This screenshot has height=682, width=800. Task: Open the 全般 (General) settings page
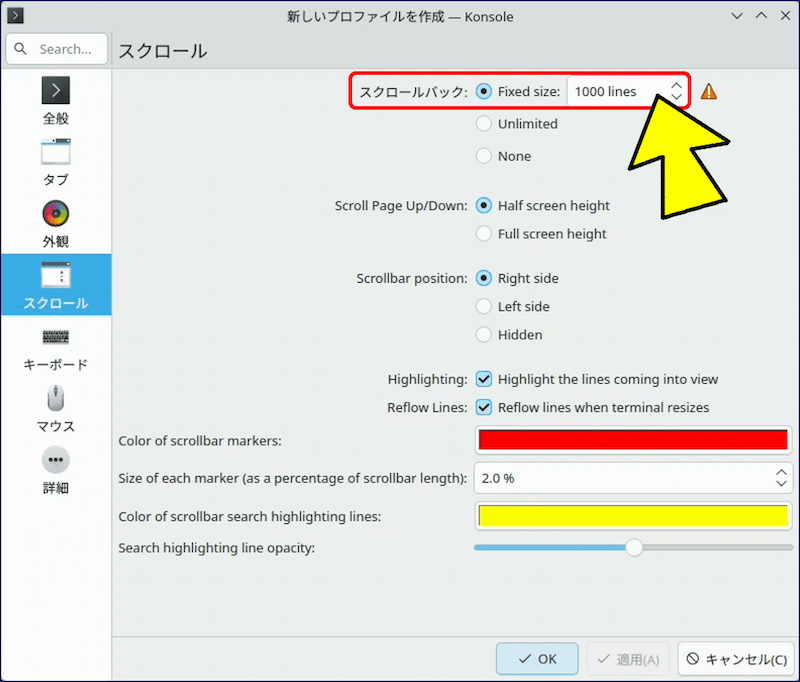[x=56, y=100]
